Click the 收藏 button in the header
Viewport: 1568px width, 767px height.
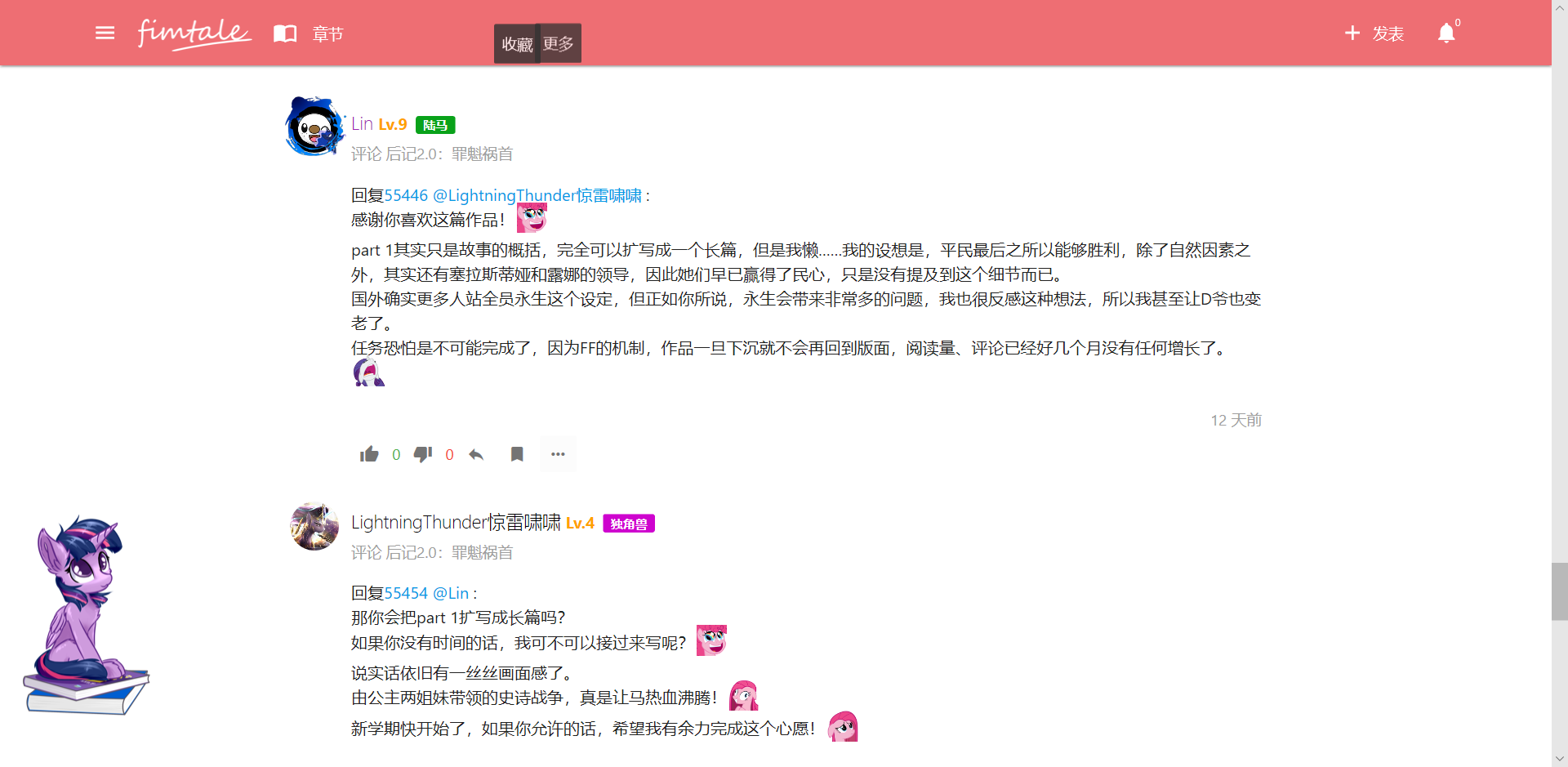coord(516,44)
